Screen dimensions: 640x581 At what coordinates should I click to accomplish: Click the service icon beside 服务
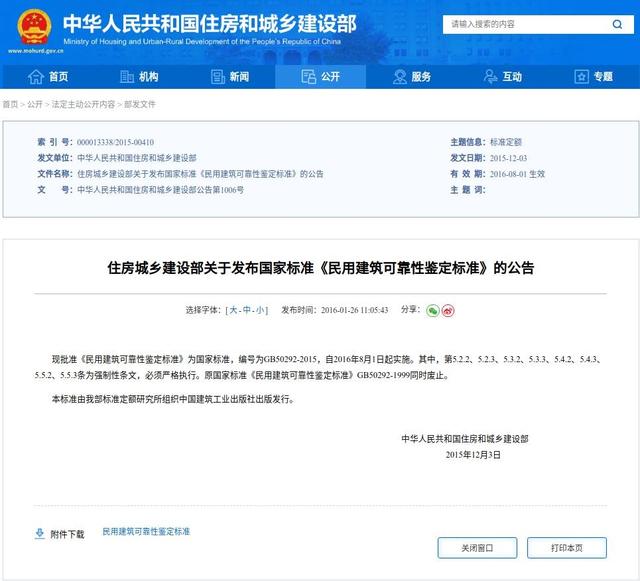pos(399,77)
